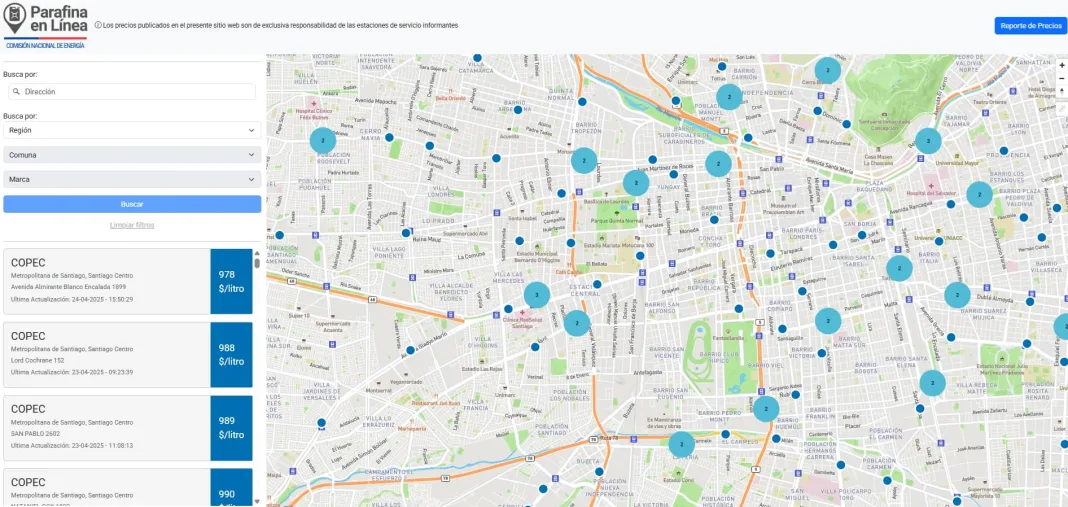The width and height of the screenshot is (1068, 507).
Task: Open the Comuna dropdown
Action: tap(132, 155)
